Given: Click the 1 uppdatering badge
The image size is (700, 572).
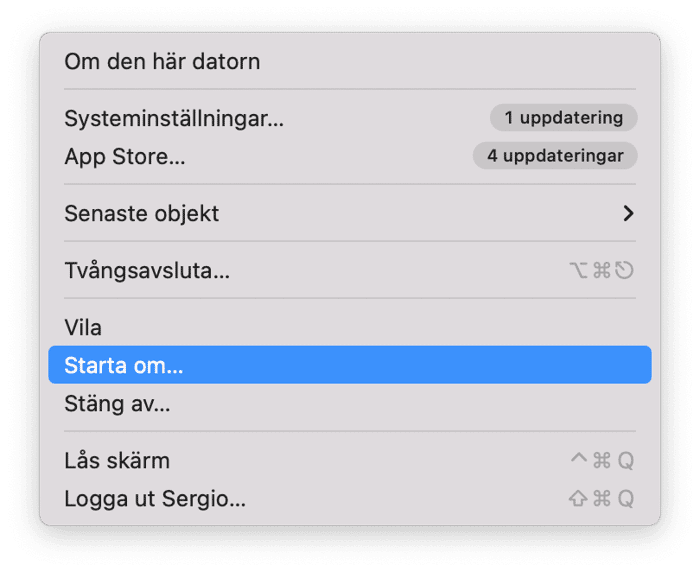Looking at the screenshot, I should pos(563,118).
